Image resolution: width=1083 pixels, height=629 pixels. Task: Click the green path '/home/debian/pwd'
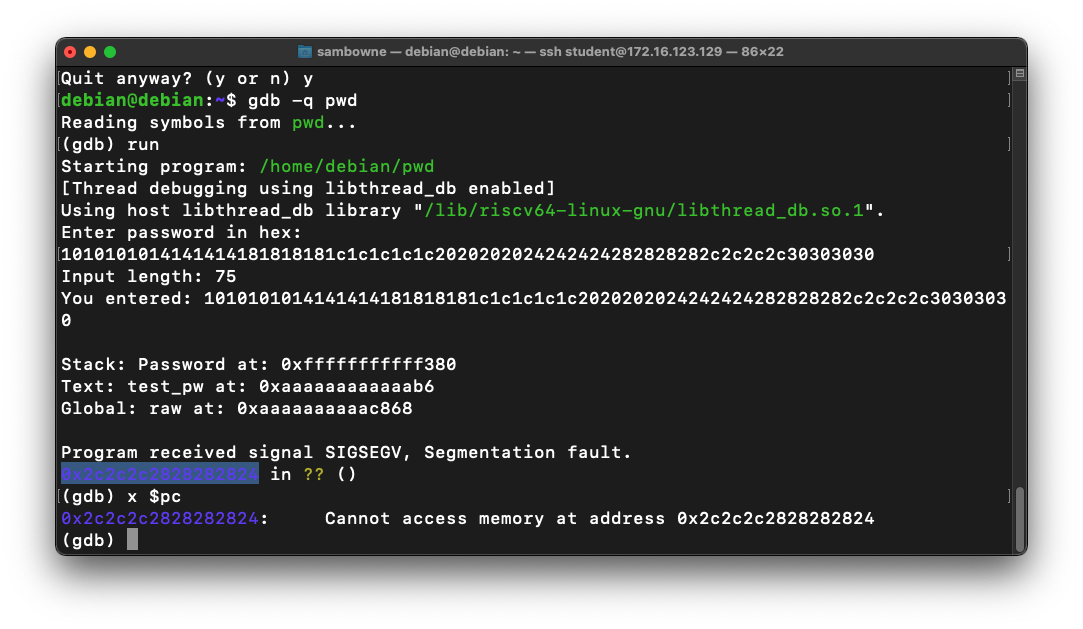click(347, 166)
